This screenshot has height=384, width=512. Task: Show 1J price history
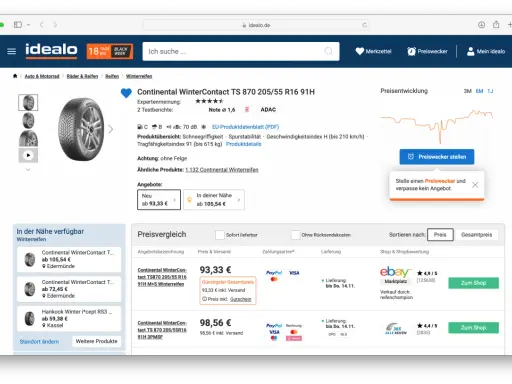coord(490,91)
